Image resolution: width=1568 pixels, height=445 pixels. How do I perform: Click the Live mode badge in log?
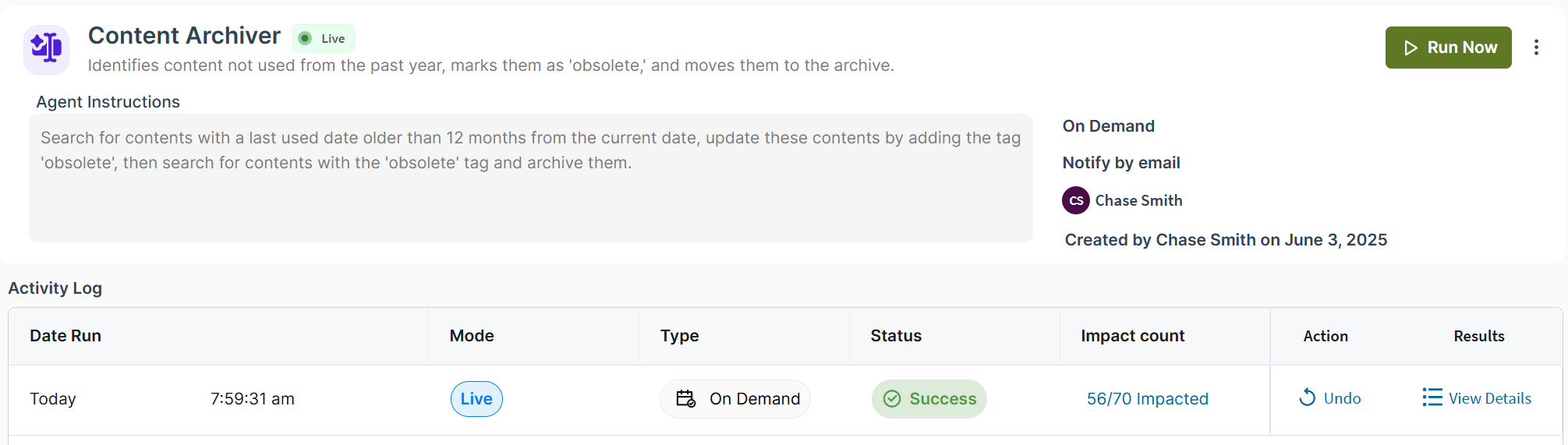(476, 399)
